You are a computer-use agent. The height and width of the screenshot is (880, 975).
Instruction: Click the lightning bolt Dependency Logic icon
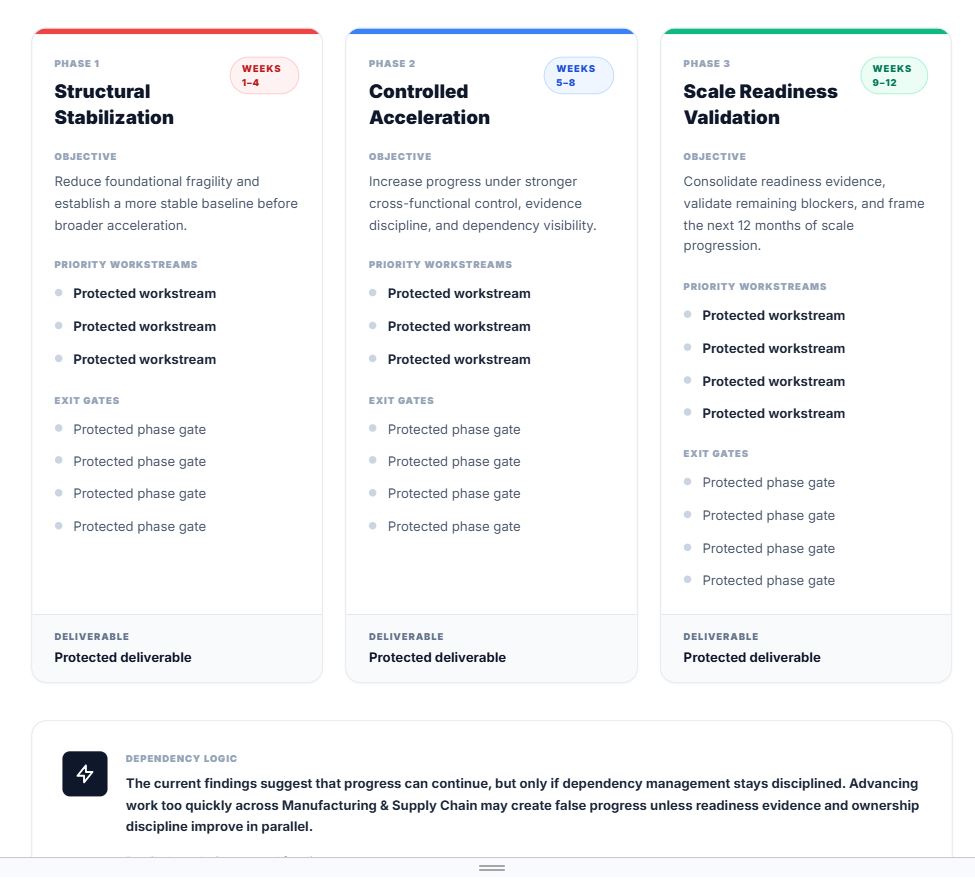tap(85, 774)
